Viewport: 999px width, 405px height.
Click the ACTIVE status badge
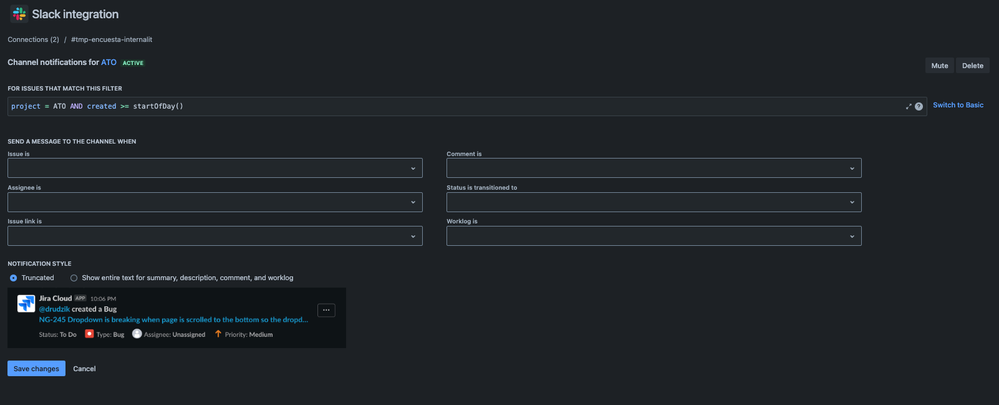[133, 63]
